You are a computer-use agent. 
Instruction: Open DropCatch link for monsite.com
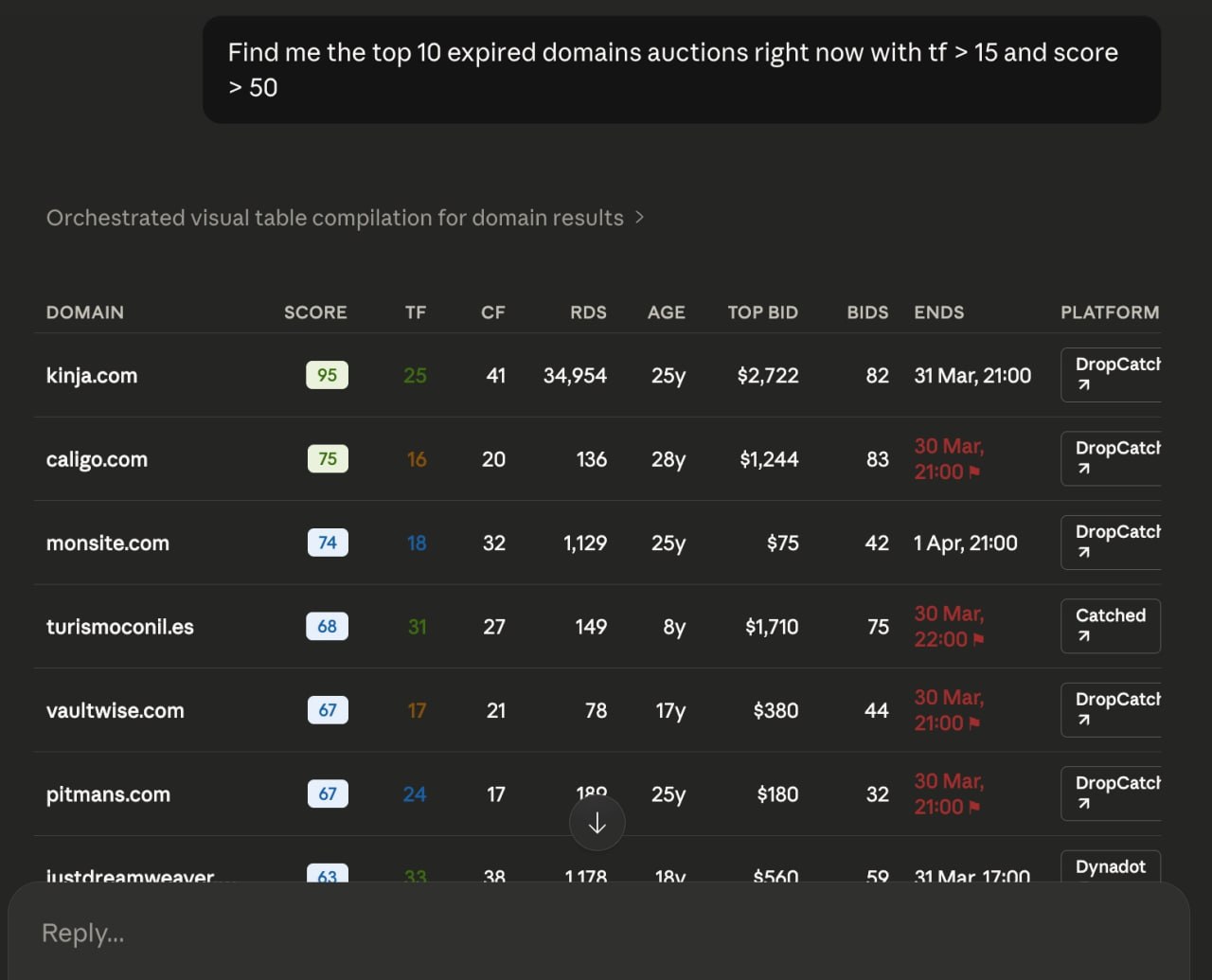point(1112,543)
